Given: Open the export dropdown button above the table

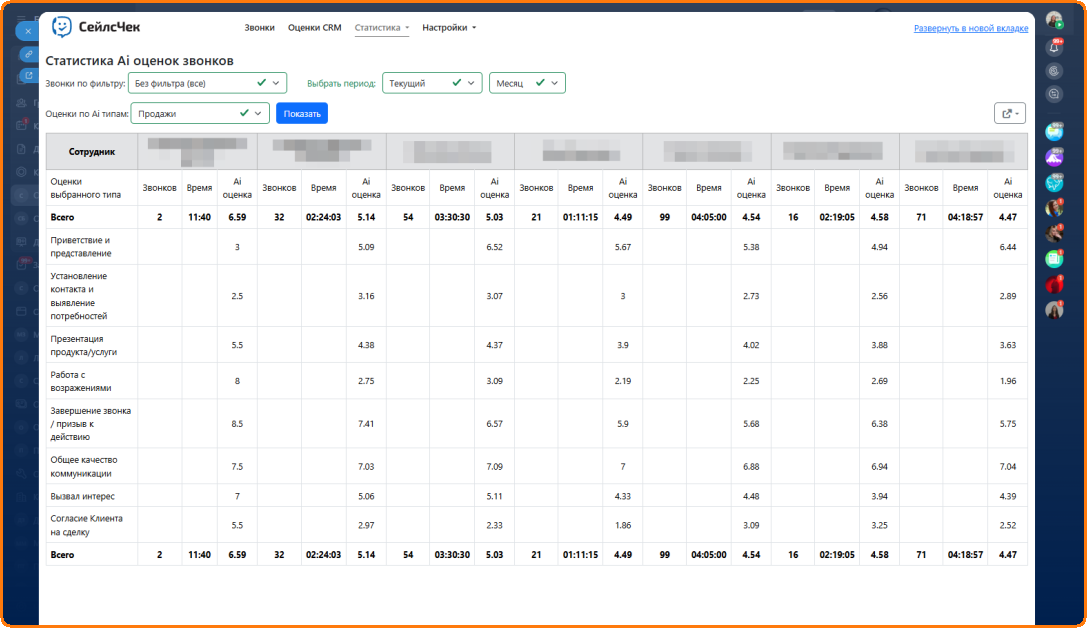Looking at the screenshot, I should click(x=1010, y=114).
